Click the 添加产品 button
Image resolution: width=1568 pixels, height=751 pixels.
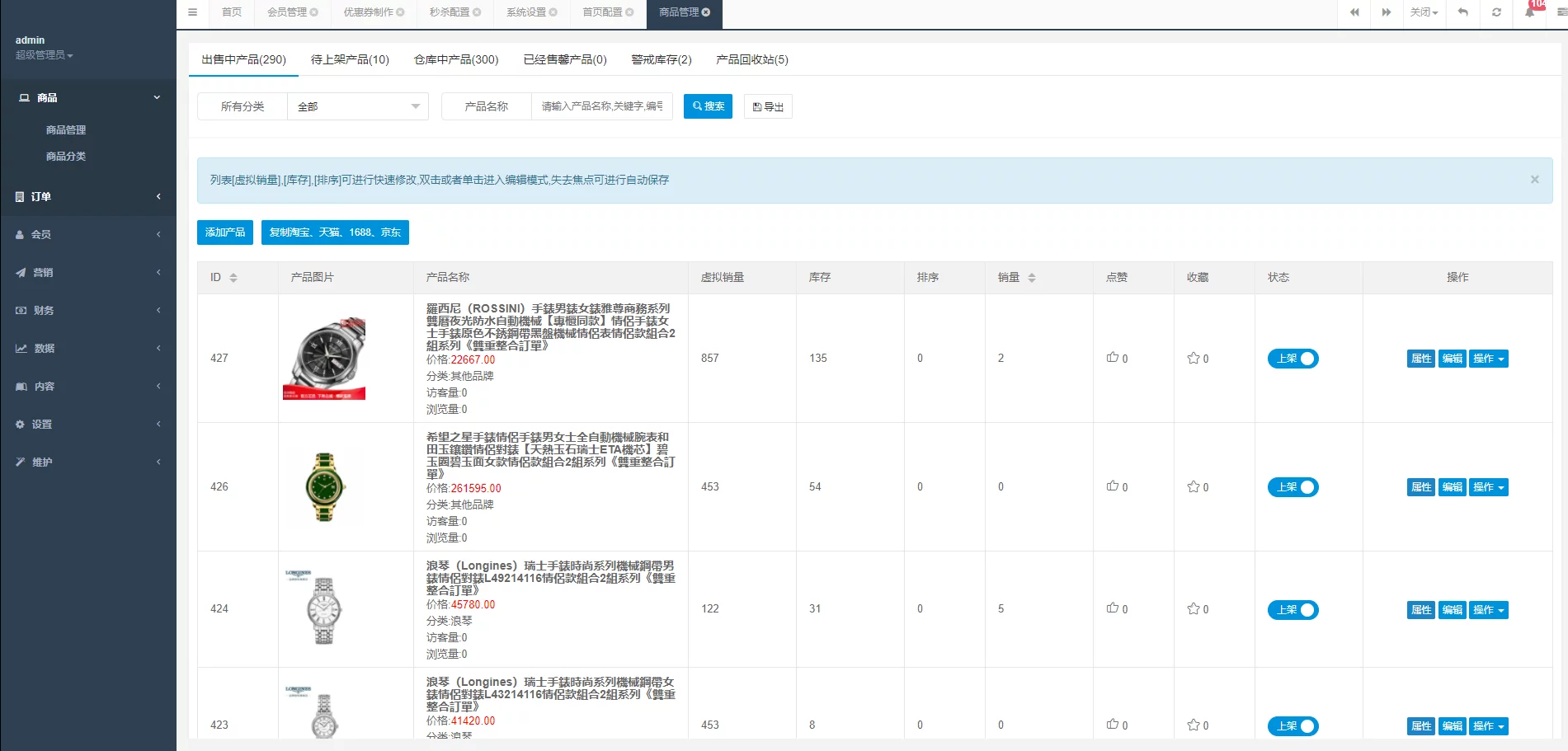click(225, 232)
